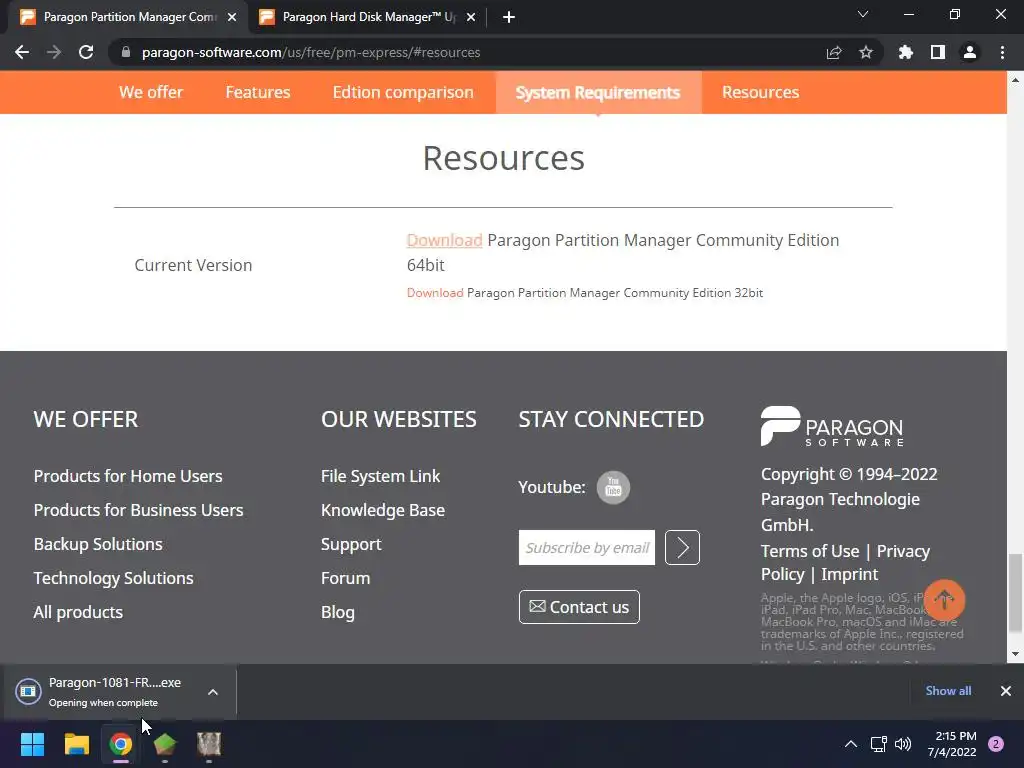Open the Support link in footer
The image size is (1024, 768).
(x=351, y=544)
